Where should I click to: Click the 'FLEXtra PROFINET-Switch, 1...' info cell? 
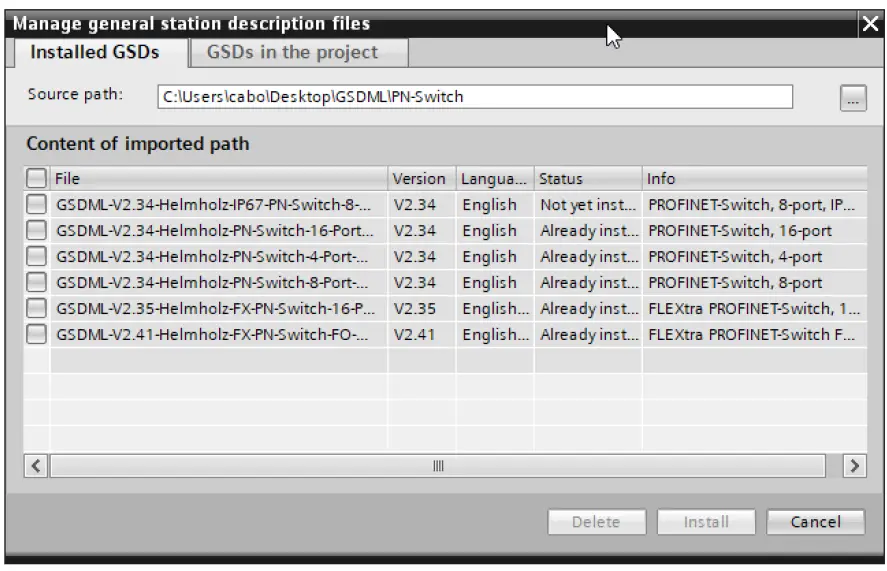755,308
